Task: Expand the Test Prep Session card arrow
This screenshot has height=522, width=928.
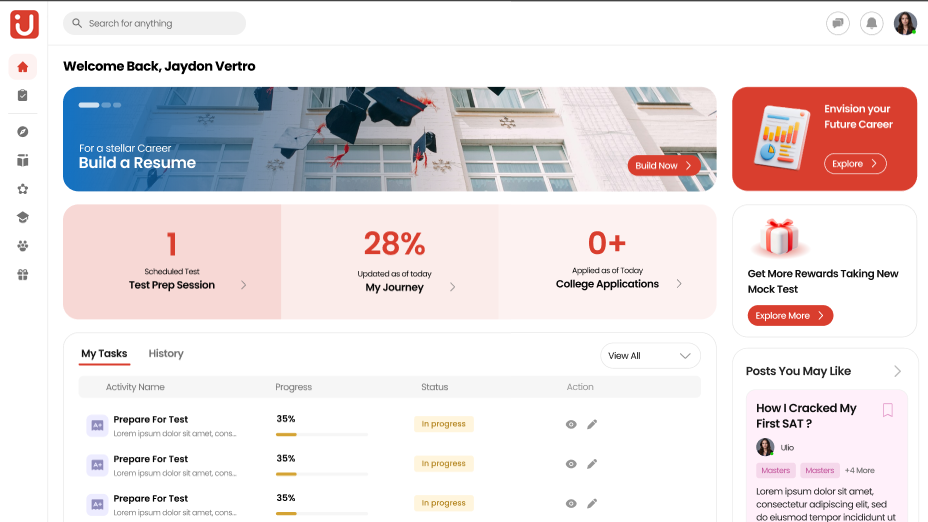Action: (243, 285)
